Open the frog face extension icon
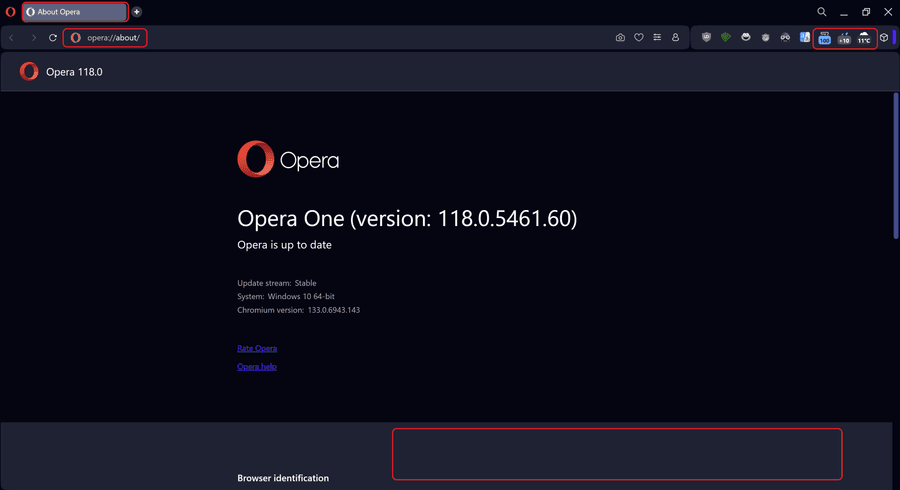The height and width of the screenshot is (490, 900). pos(746,37)
